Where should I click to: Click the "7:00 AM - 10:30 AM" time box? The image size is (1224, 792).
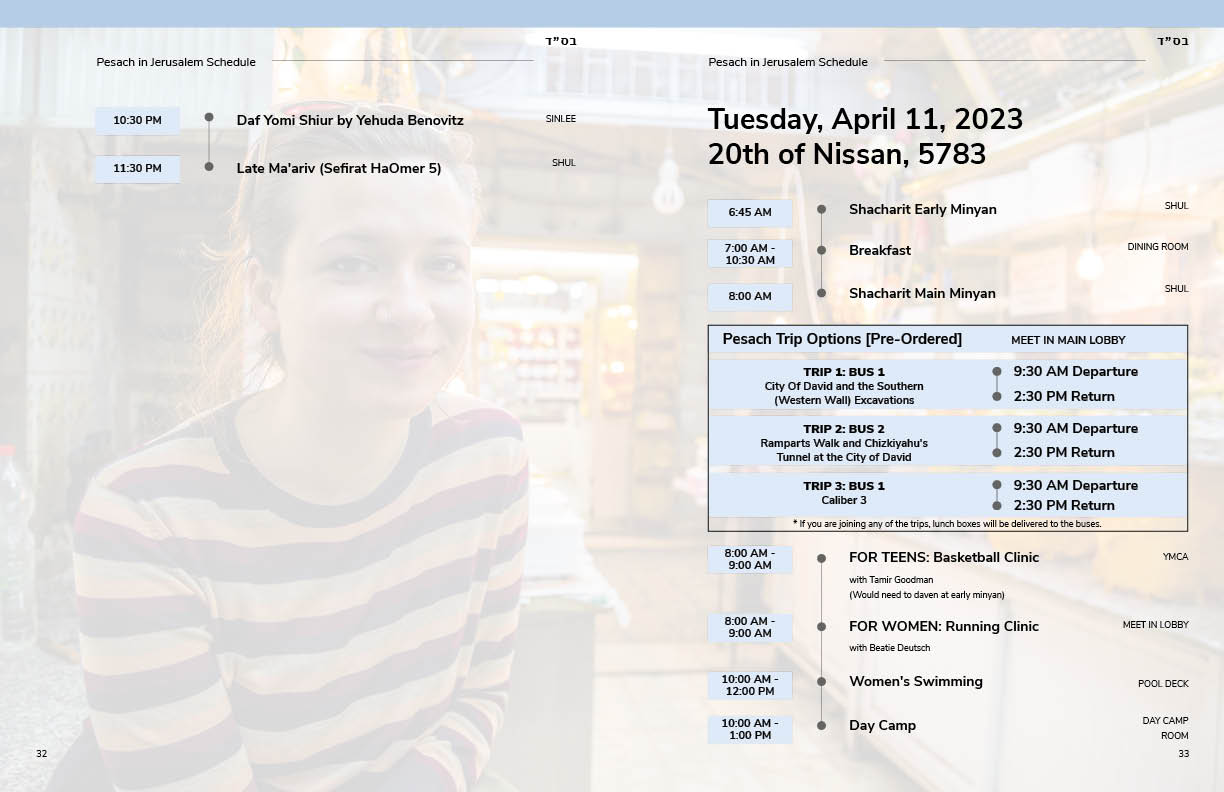tap(750, 254)
